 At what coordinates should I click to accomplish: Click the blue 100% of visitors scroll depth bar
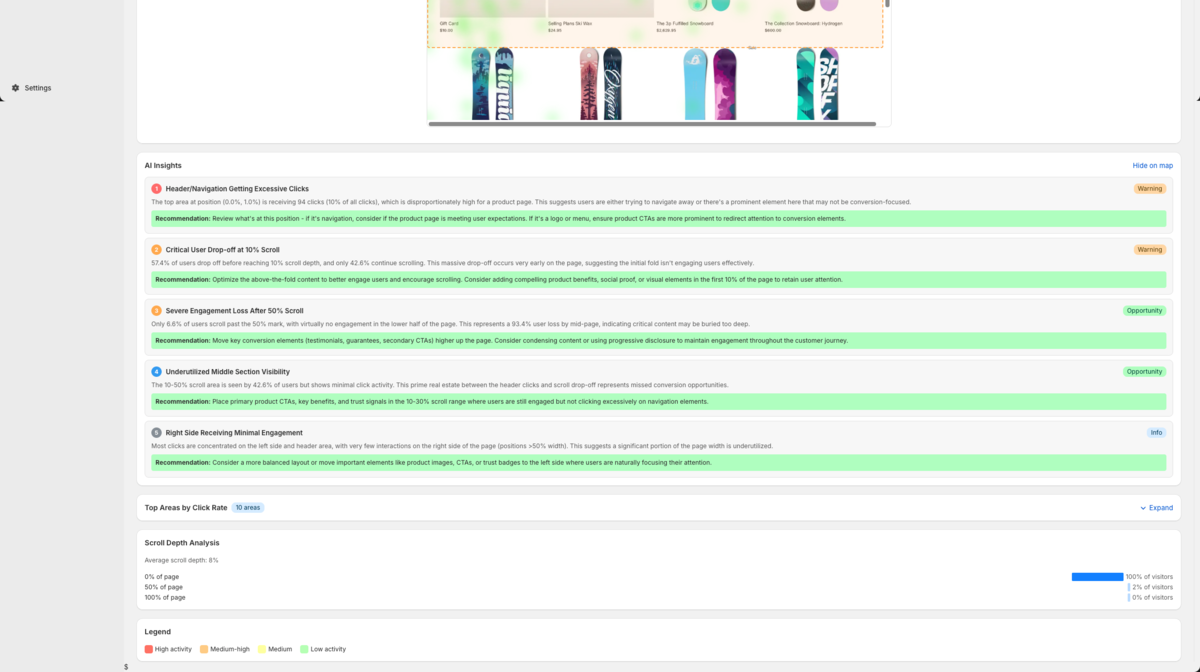tap(1097, 576)
